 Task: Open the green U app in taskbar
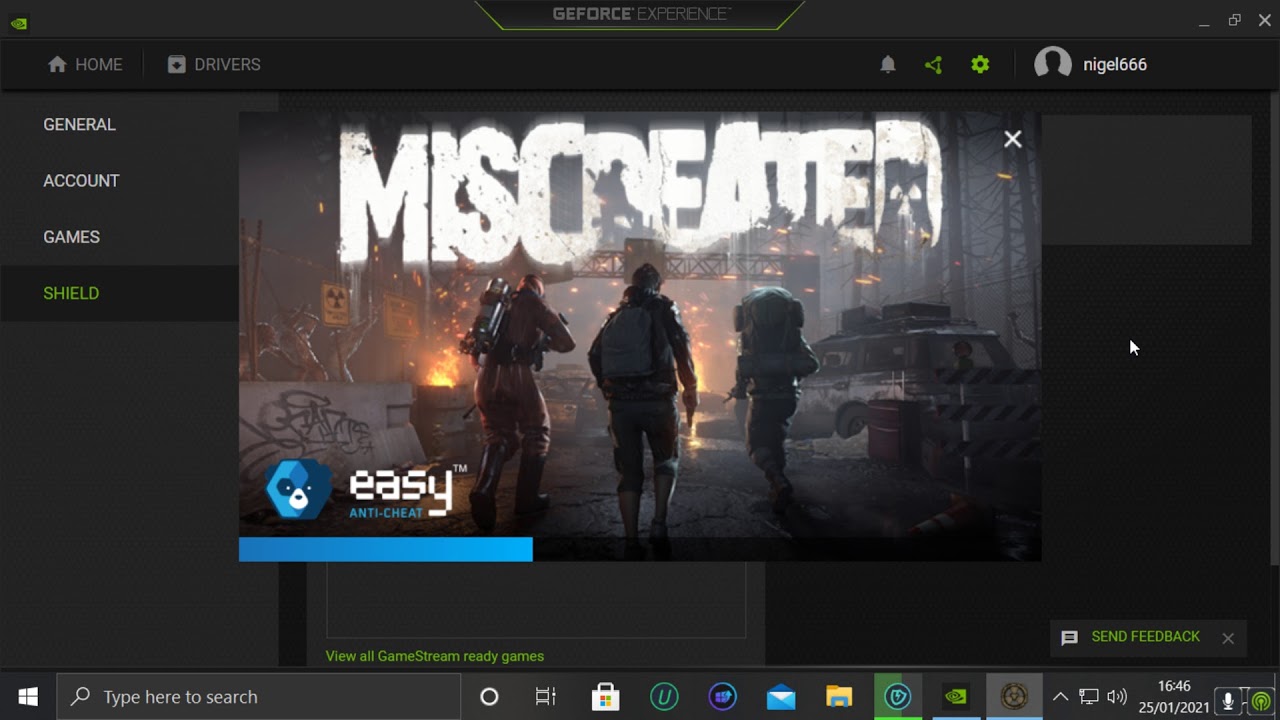[x=664, y=697]
